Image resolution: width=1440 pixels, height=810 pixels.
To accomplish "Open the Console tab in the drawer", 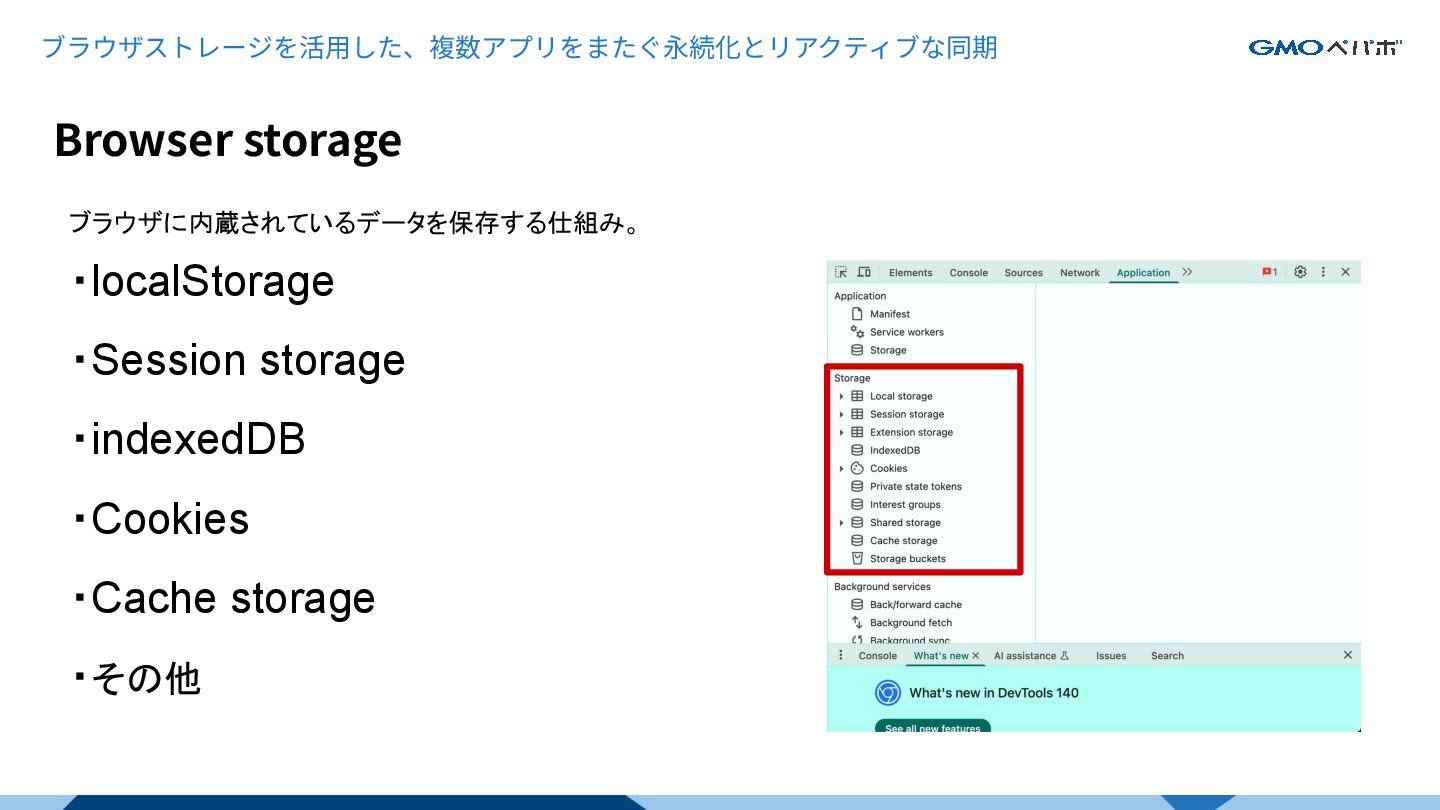I will 878,656.
